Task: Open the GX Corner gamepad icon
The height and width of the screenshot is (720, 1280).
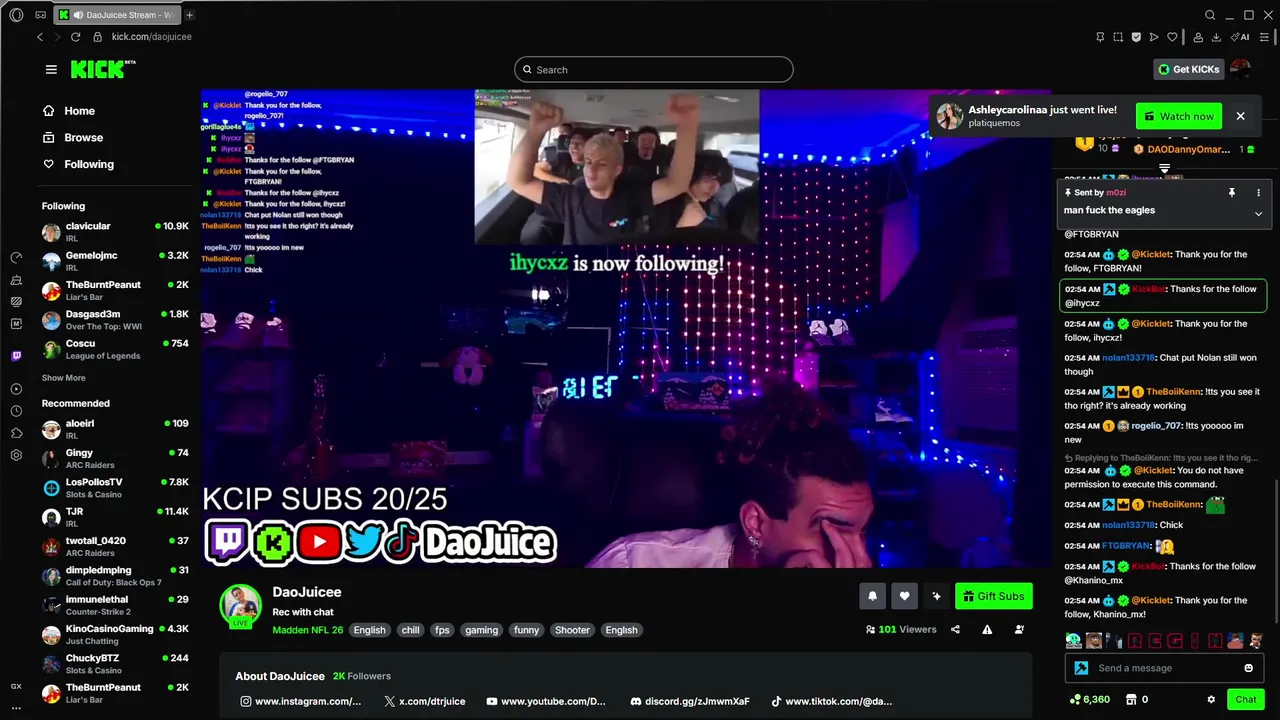Action: [x=40, y=15]
